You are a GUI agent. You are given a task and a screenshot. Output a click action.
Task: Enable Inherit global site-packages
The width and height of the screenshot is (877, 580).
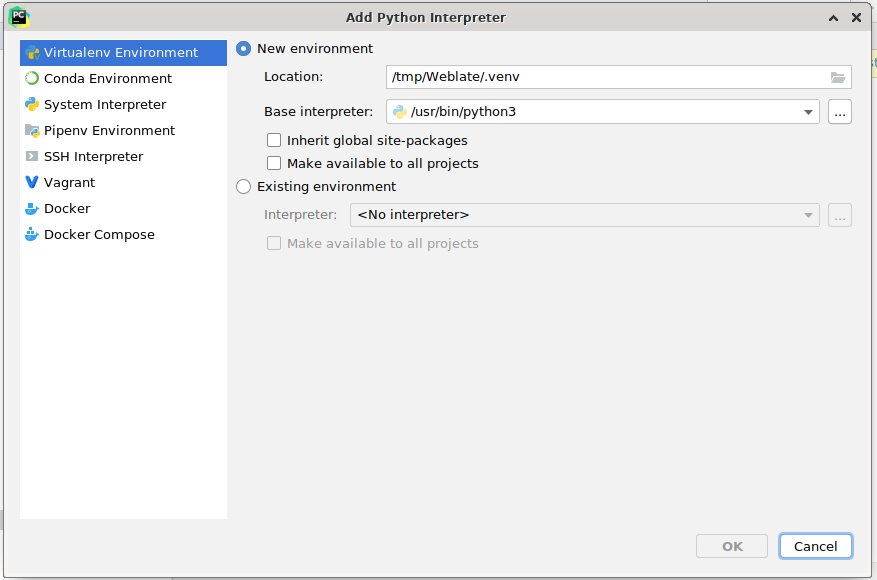pyautogui.click(x=274, y=140)
